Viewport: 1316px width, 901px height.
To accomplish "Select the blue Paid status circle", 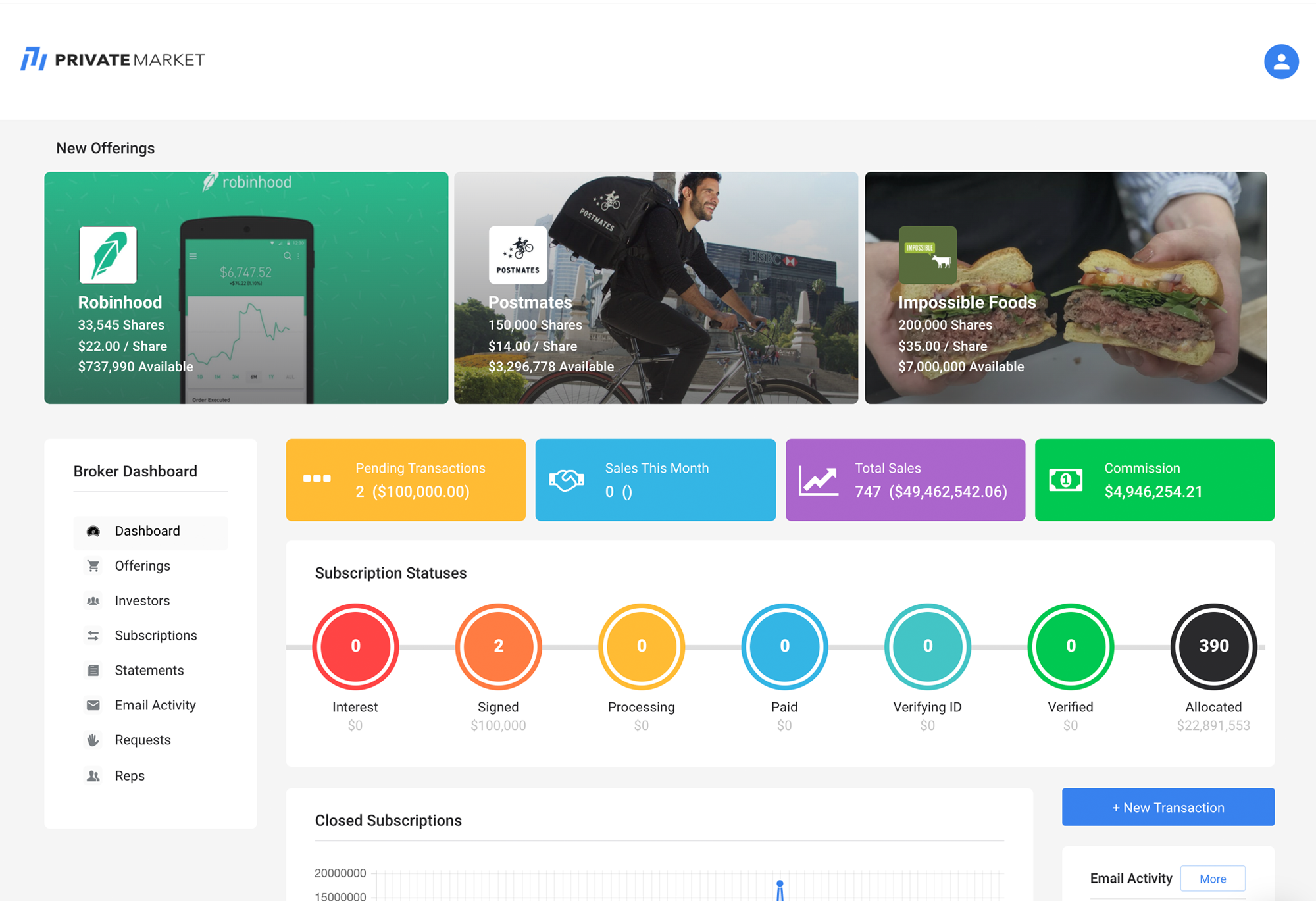I will point(784,646).
